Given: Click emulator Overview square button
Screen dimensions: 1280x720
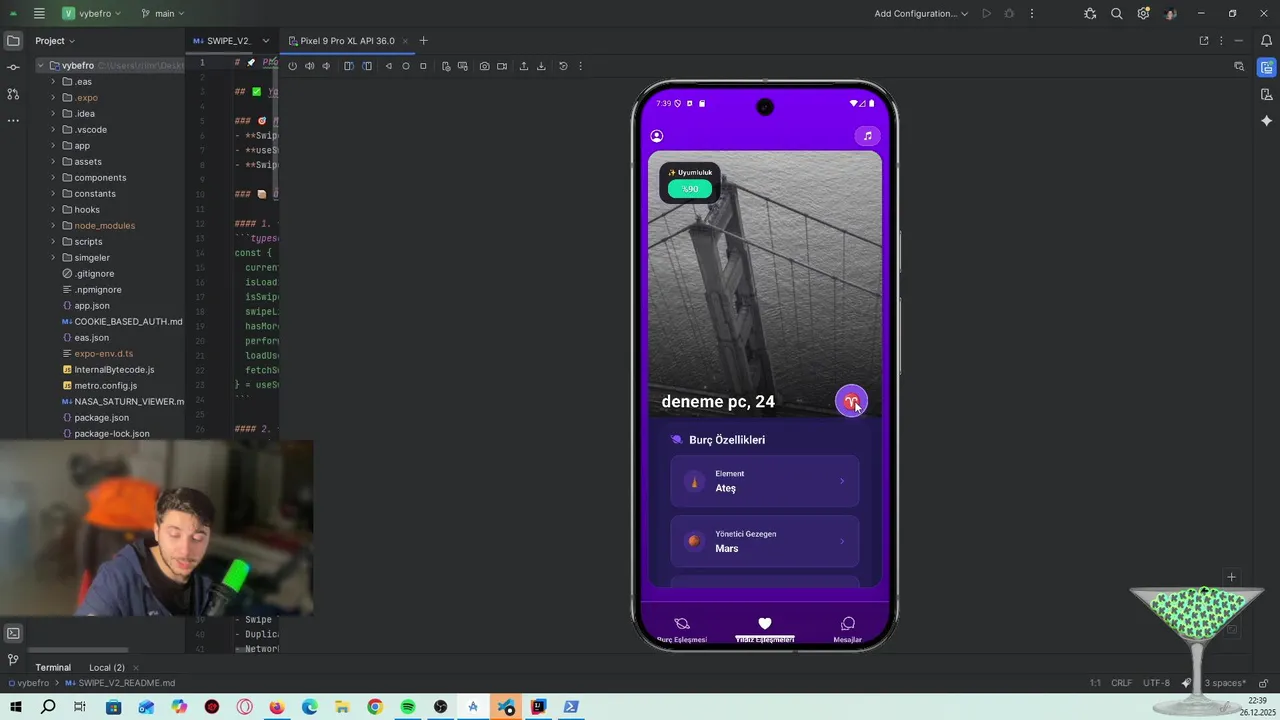Looking at the screenshot, I should pos(423,66).
